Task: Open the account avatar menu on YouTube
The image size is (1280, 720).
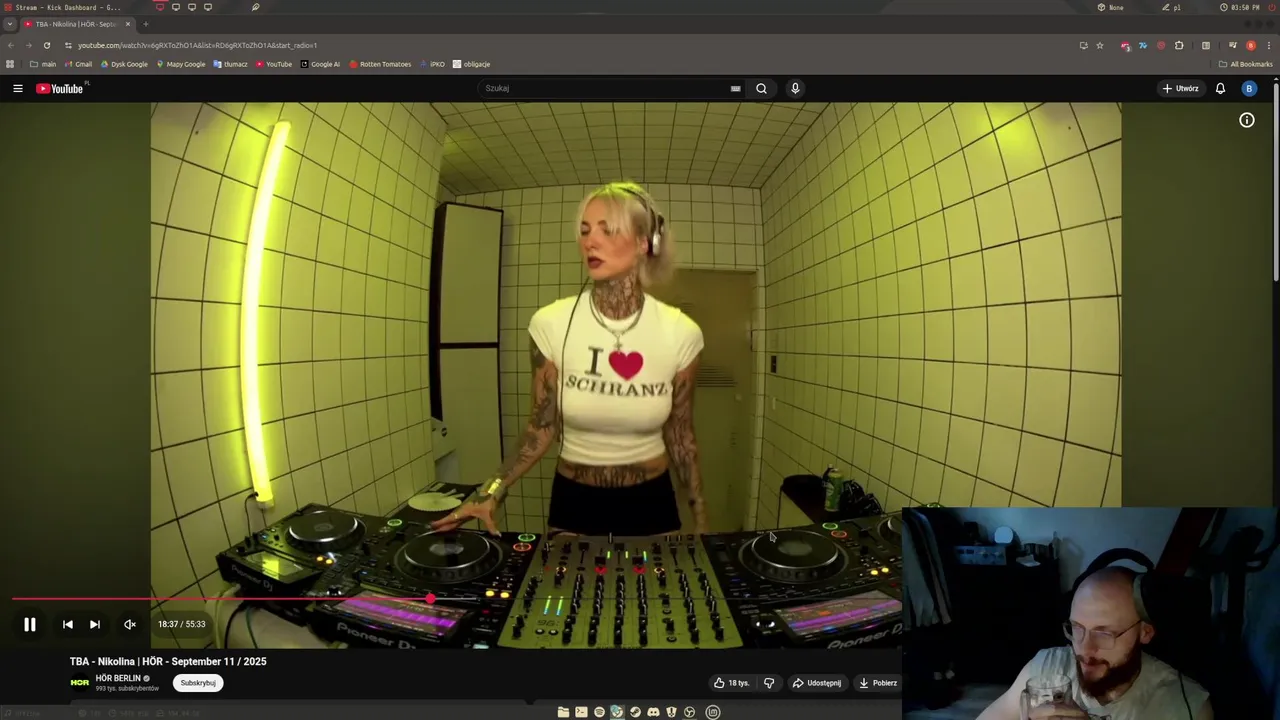Action: point(1249,88)
